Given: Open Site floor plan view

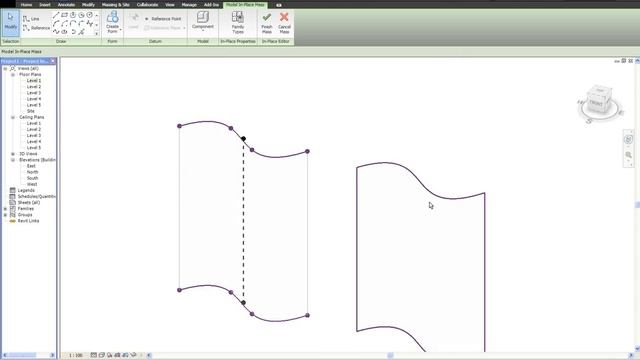Looking at the screenshot, I should click(31, 111).
